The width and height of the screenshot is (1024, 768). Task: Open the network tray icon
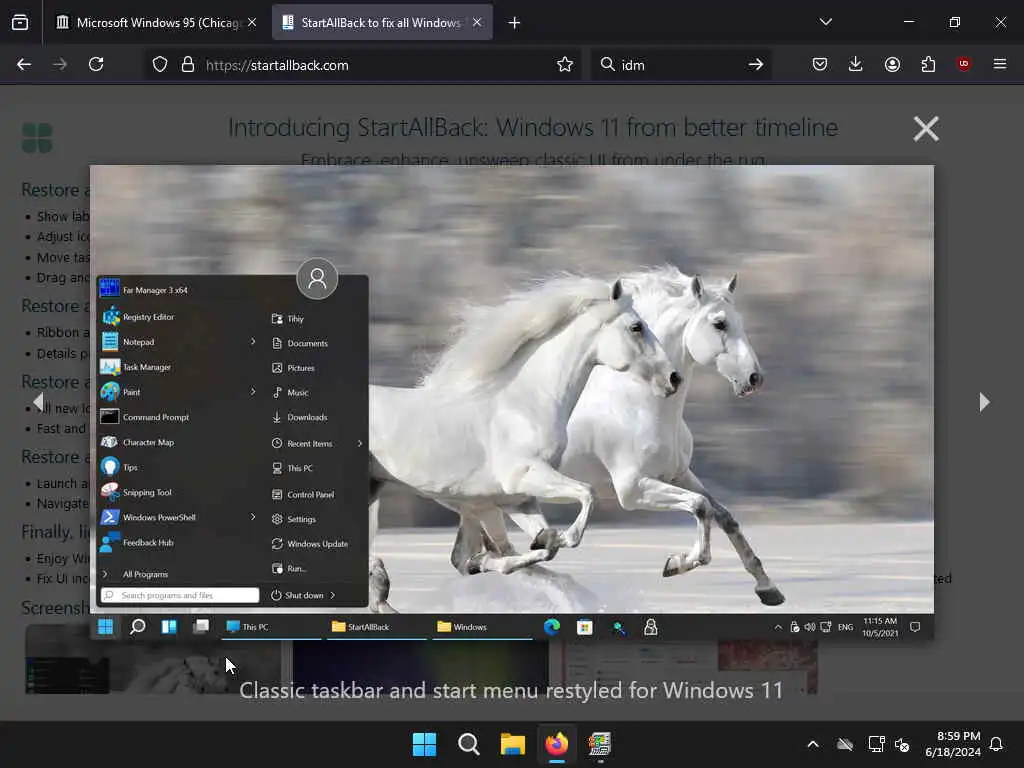876,744
